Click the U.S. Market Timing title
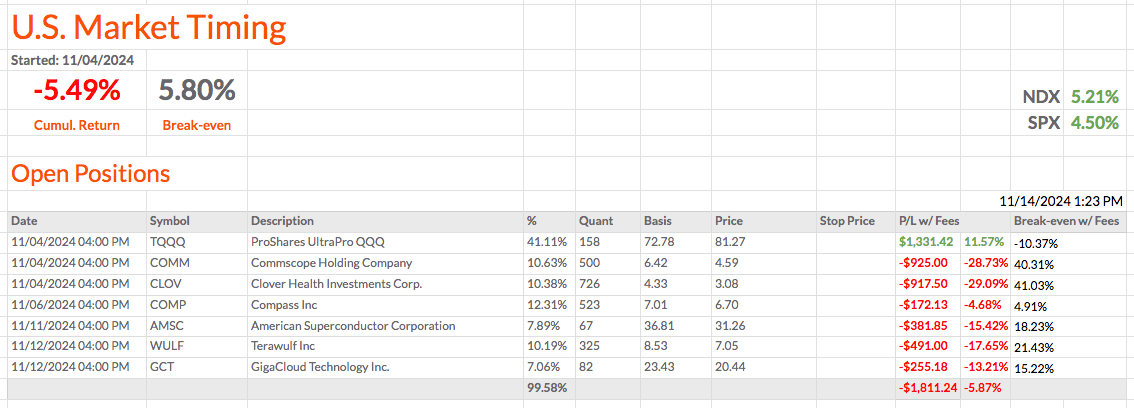The image size is (1134, 408). (148, 27)
